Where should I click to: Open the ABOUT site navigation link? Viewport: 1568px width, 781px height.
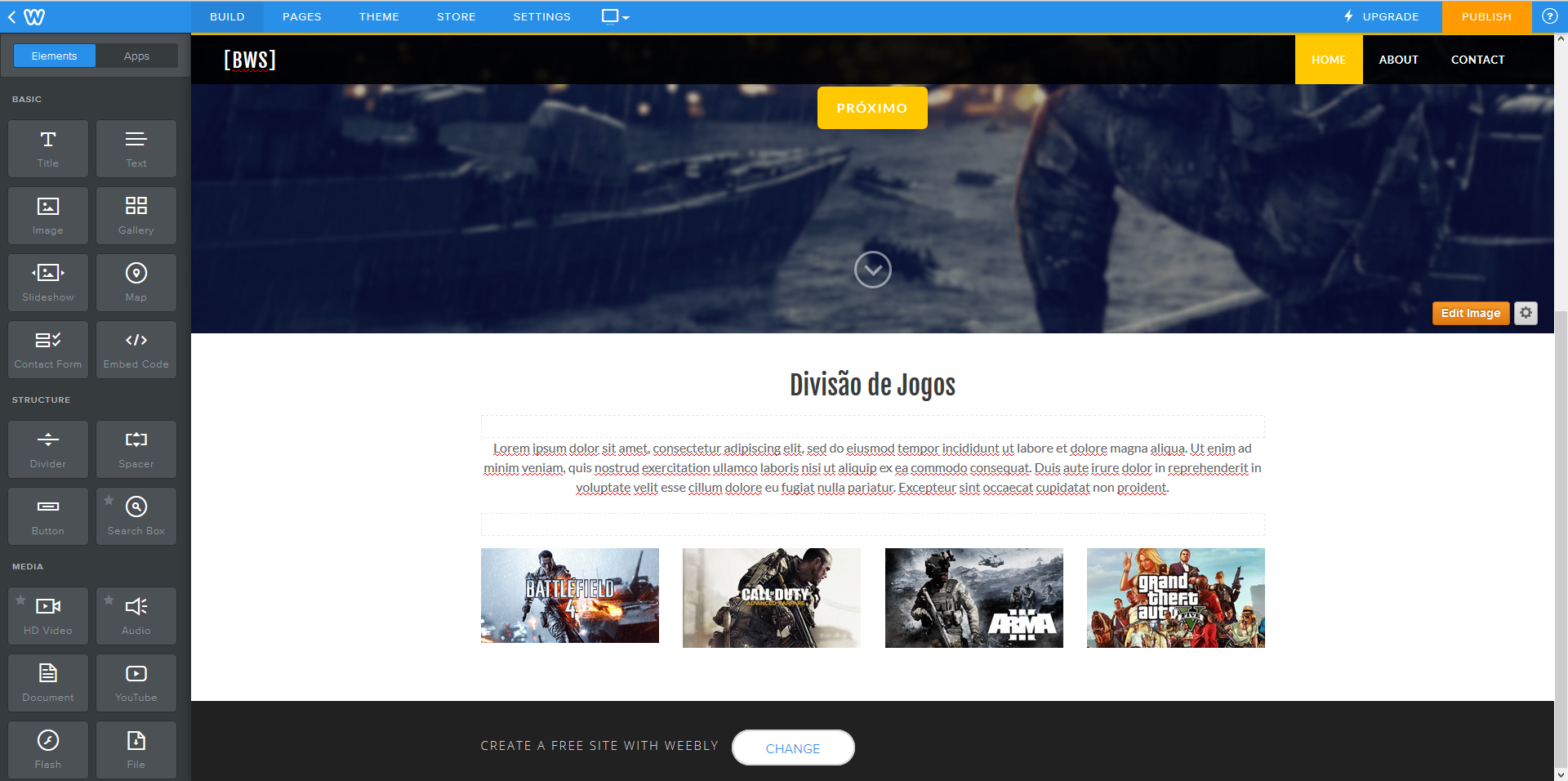click(x=1398, y=60)
